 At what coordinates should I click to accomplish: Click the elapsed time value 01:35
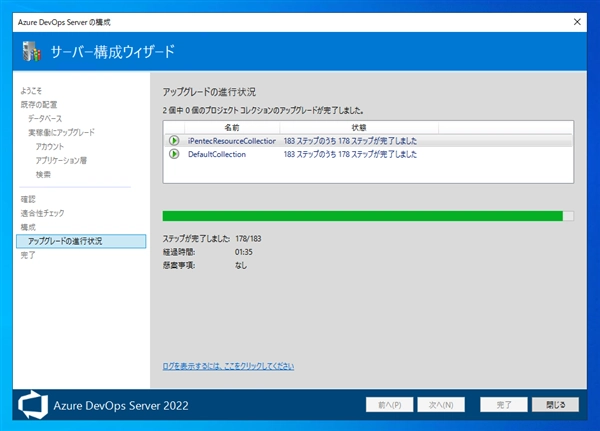pyautogui.click(x=244, y=252)
